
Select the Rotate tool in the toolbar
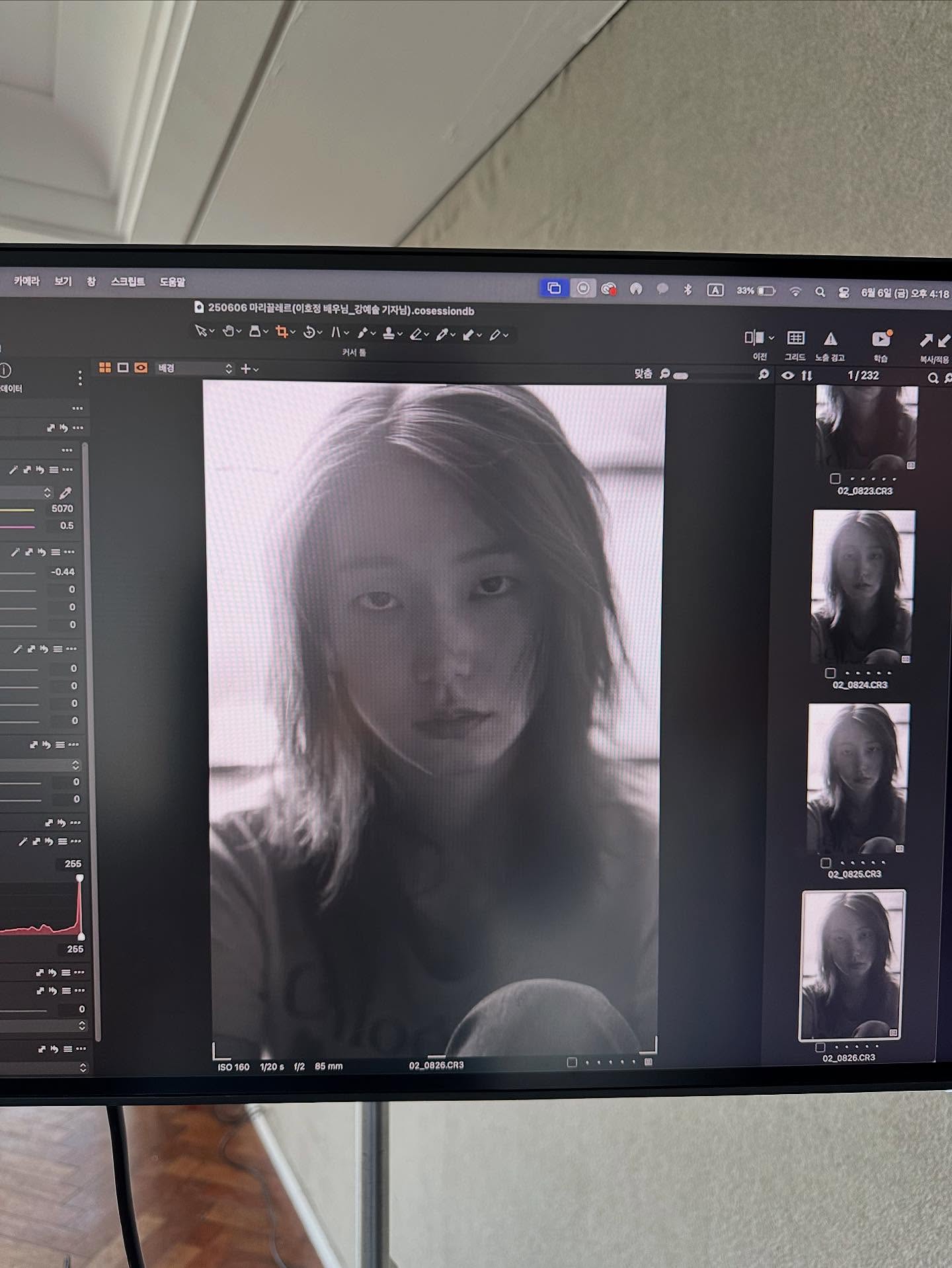point(309,333)
